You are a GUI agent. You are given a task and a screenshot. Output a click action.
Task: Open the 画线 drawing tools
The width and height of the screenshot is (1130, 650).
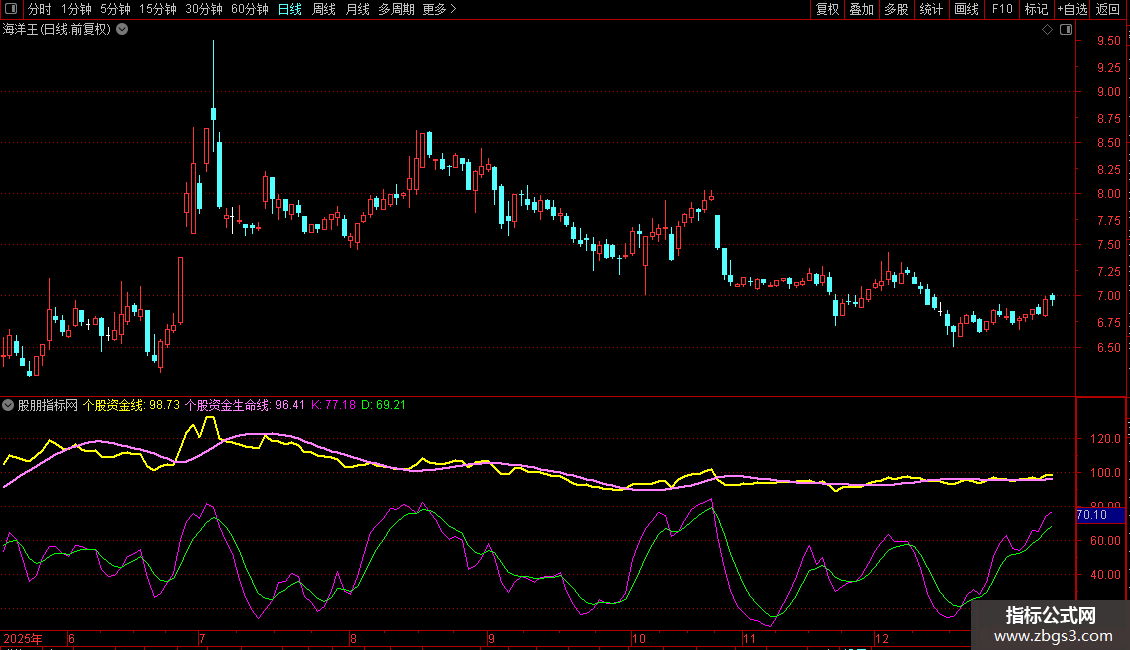point(966,10)
